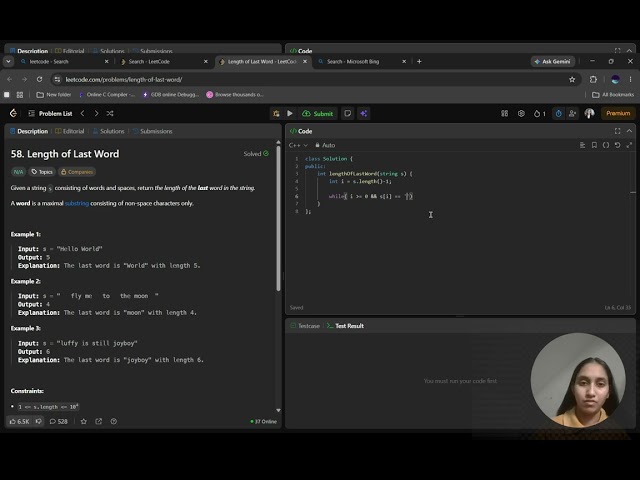Toggle the Auto lock setting
This screenshot has height=480, width=640.
(x=325, y=145)
